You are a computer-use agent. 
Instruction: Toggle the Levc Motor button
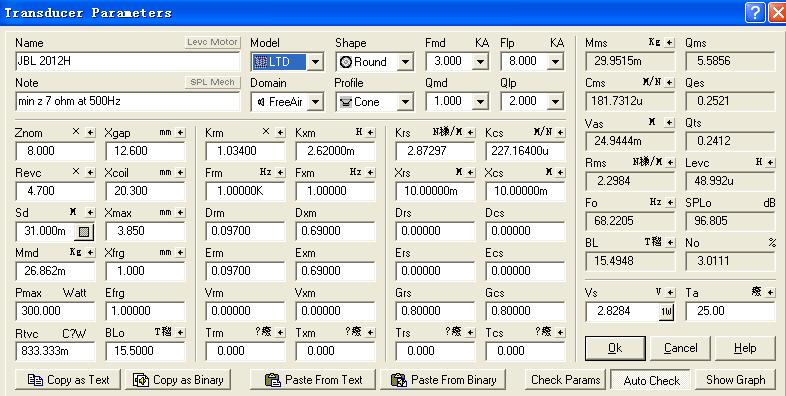click(x=213, y=42)
